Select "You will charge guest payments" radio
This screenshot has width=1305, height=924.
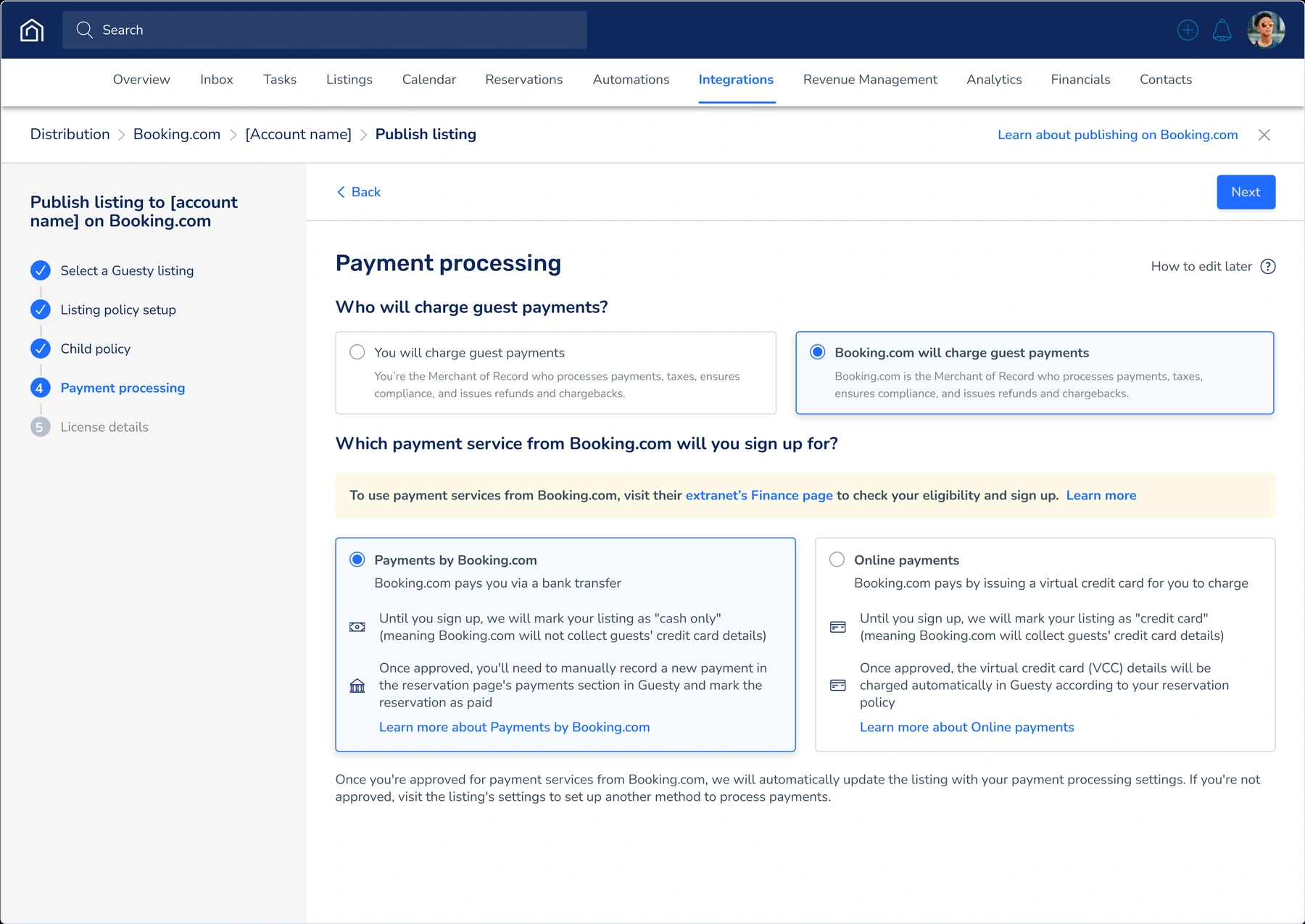357,352
